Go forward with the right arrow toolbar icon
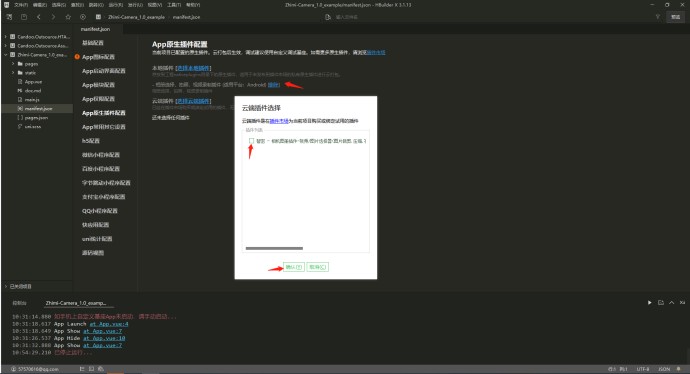690x374 pixels. 53,17
